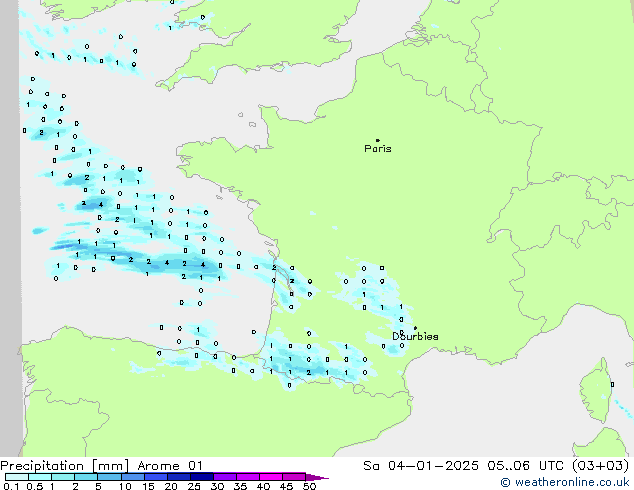
Task: Pick the 30–35 mm purple legend swatch
Action: 224,477
